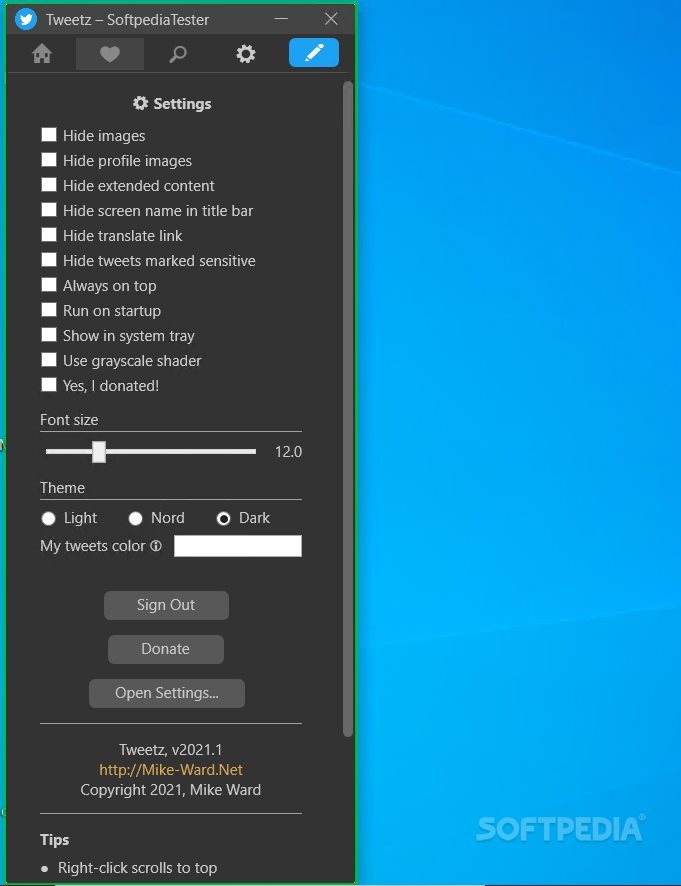Click the Sign Out button
681x886 pixels.
click(x=166, y=605)
